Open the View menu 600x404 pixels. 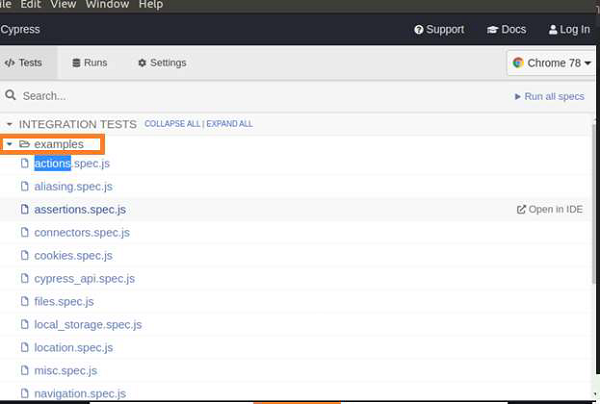tap(63, 5)
